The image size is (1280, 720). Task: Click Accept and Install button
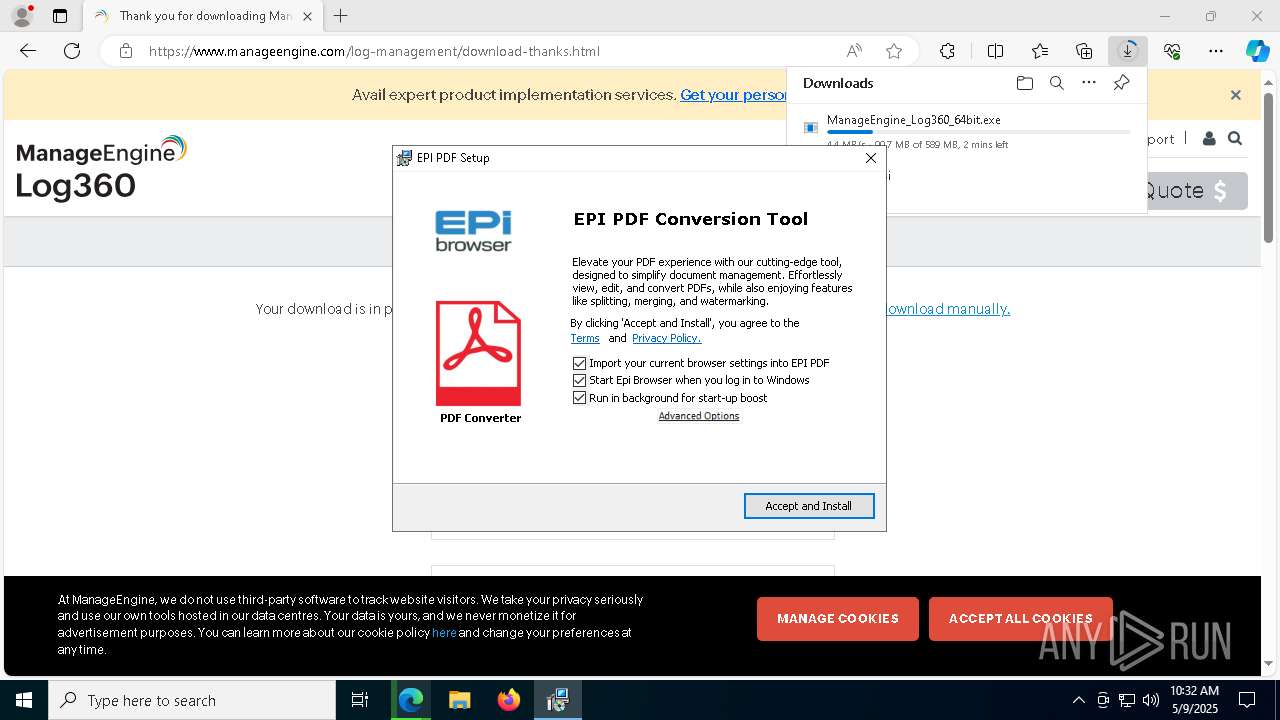pos(809,506)
